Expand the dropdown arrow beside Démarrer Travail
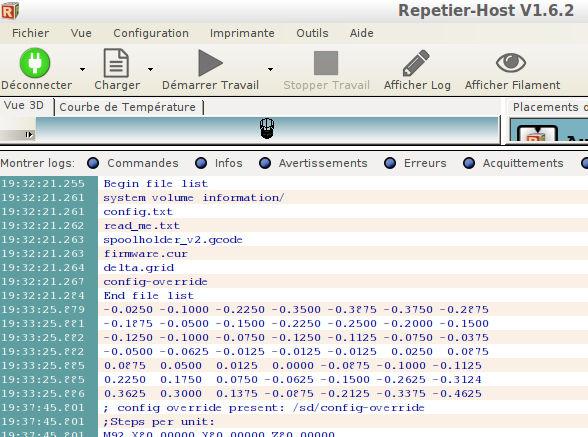The image size is (588, 437). coord(270,69)
